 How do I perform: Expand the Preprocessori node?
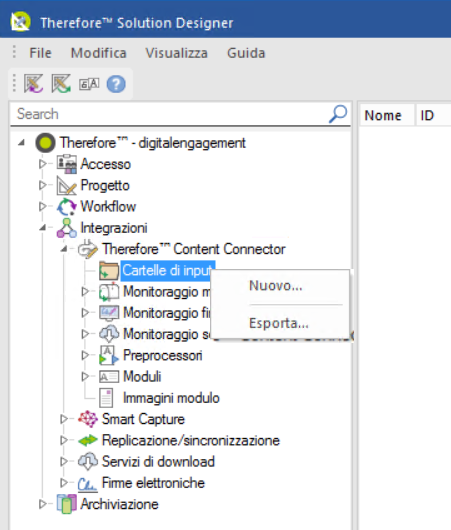tap(85, 355)
